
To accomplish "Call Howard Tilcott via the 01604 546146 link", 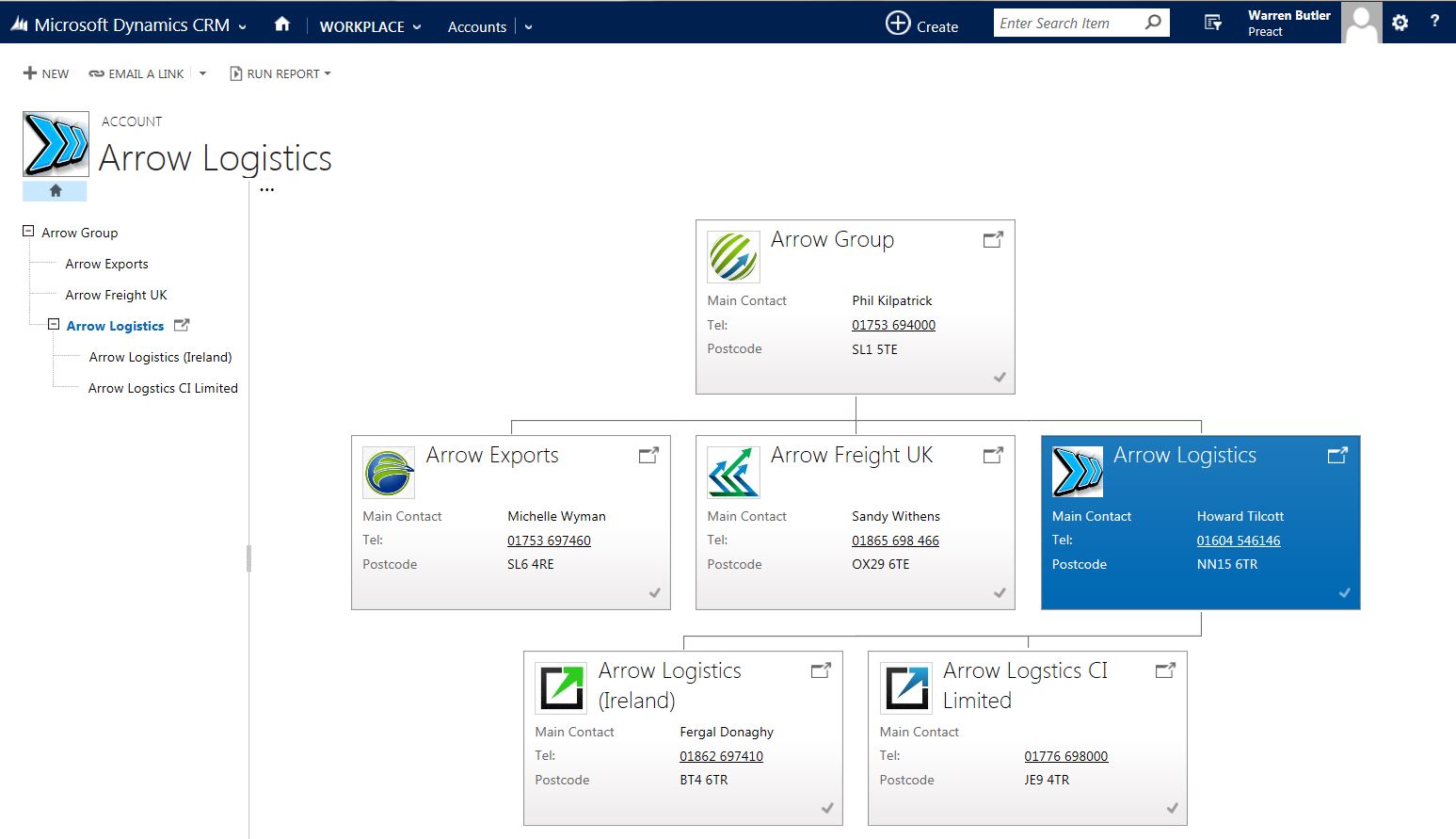I will click(1238, 541).
